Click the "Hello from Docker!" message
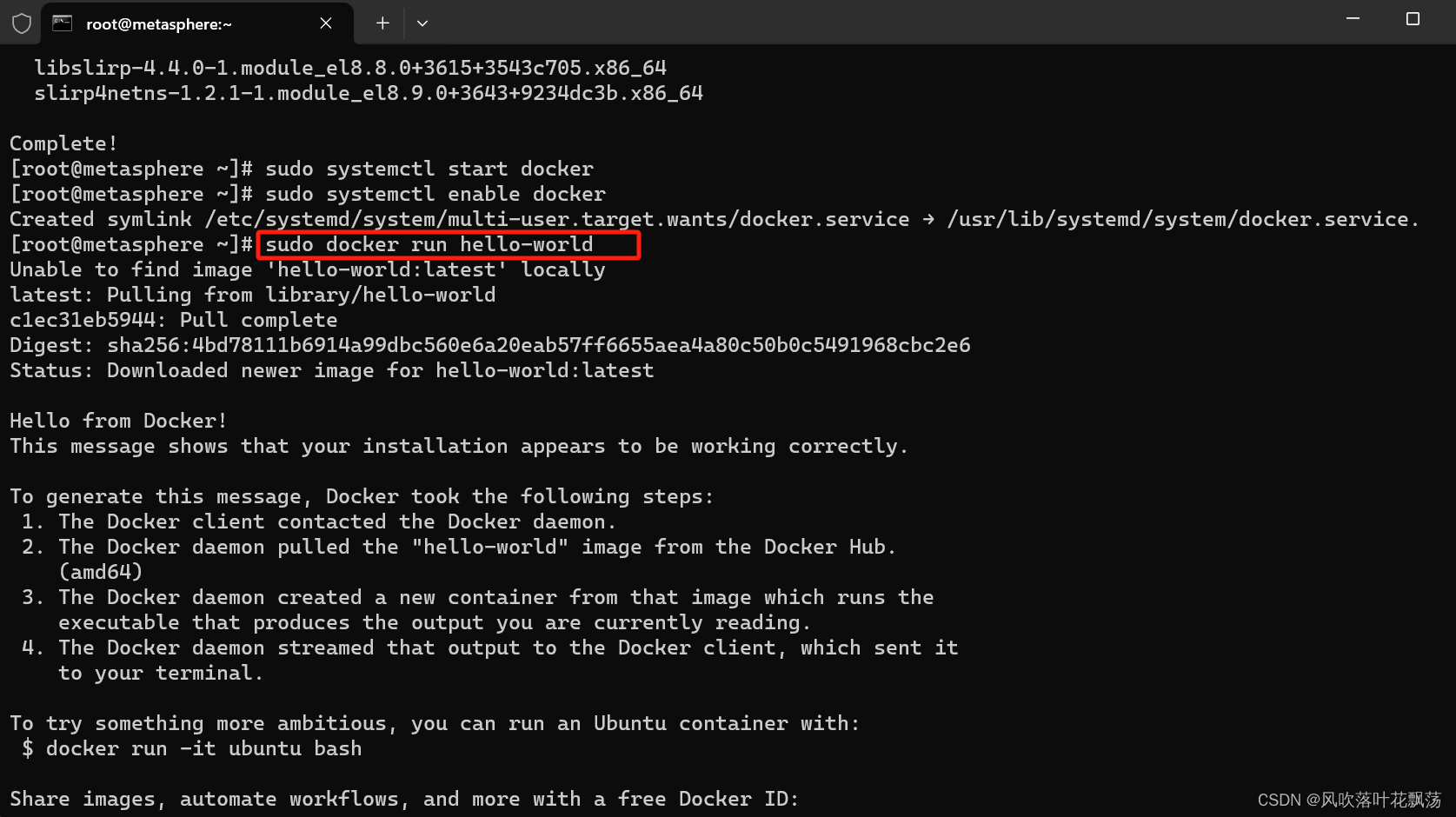Screen dimensions: 1456x817 (118, 421)
